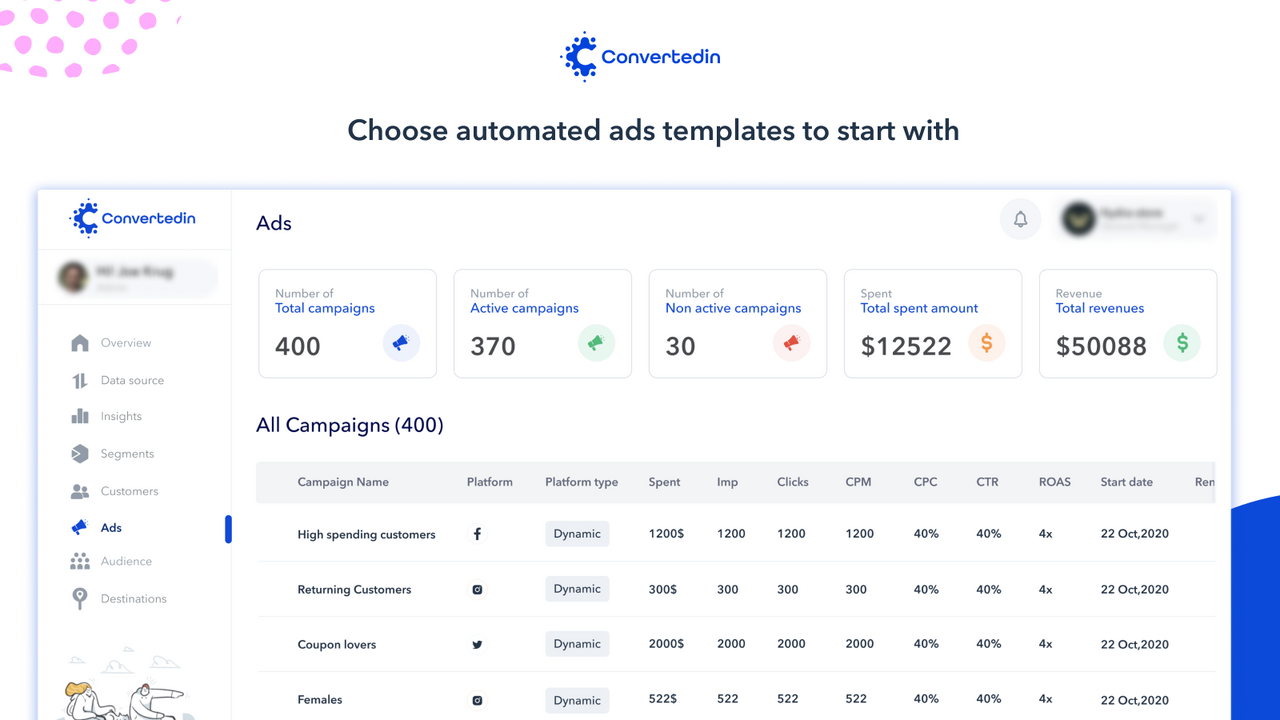Open the user profile card in the sidebar
The height and width of the screenshot is (720, 1280).
tap(136, 277)
